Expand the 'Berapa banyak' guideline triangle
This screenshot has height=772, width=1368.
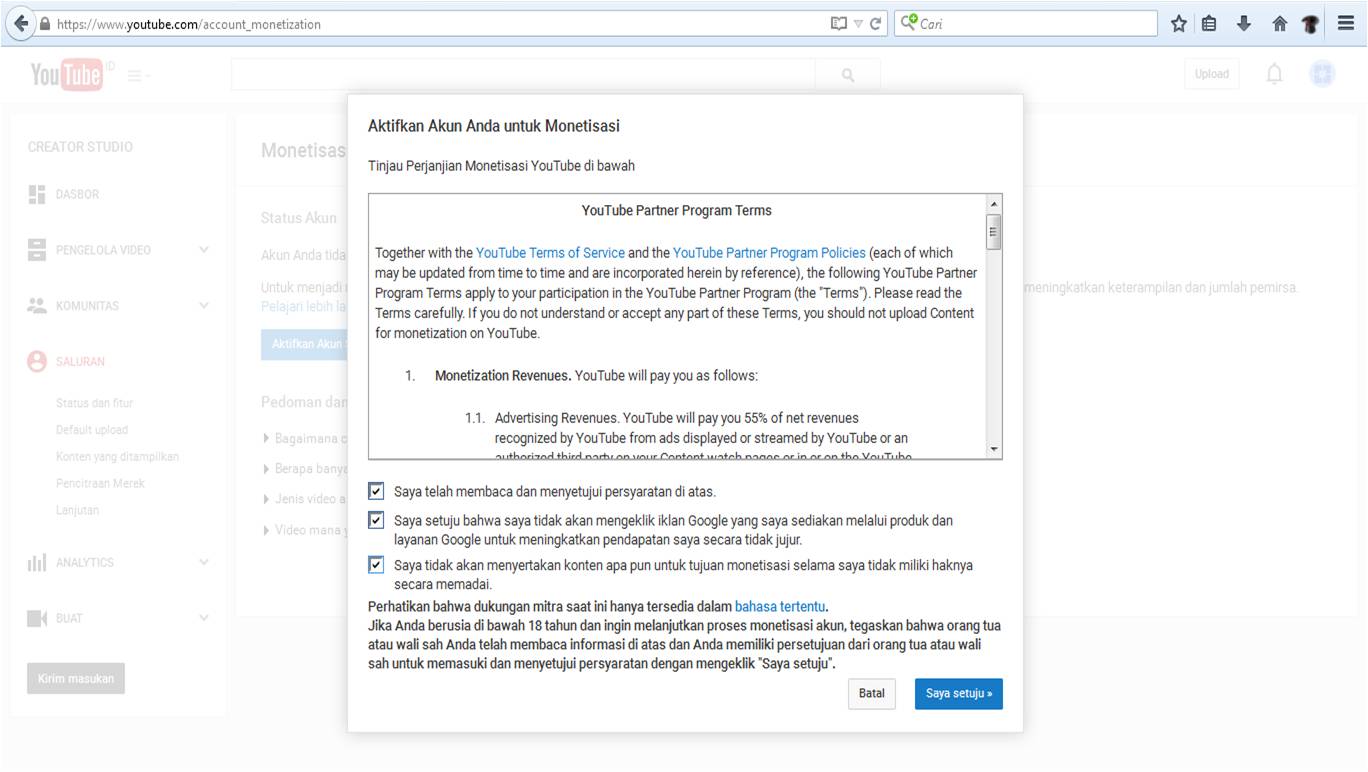point(266,468)
